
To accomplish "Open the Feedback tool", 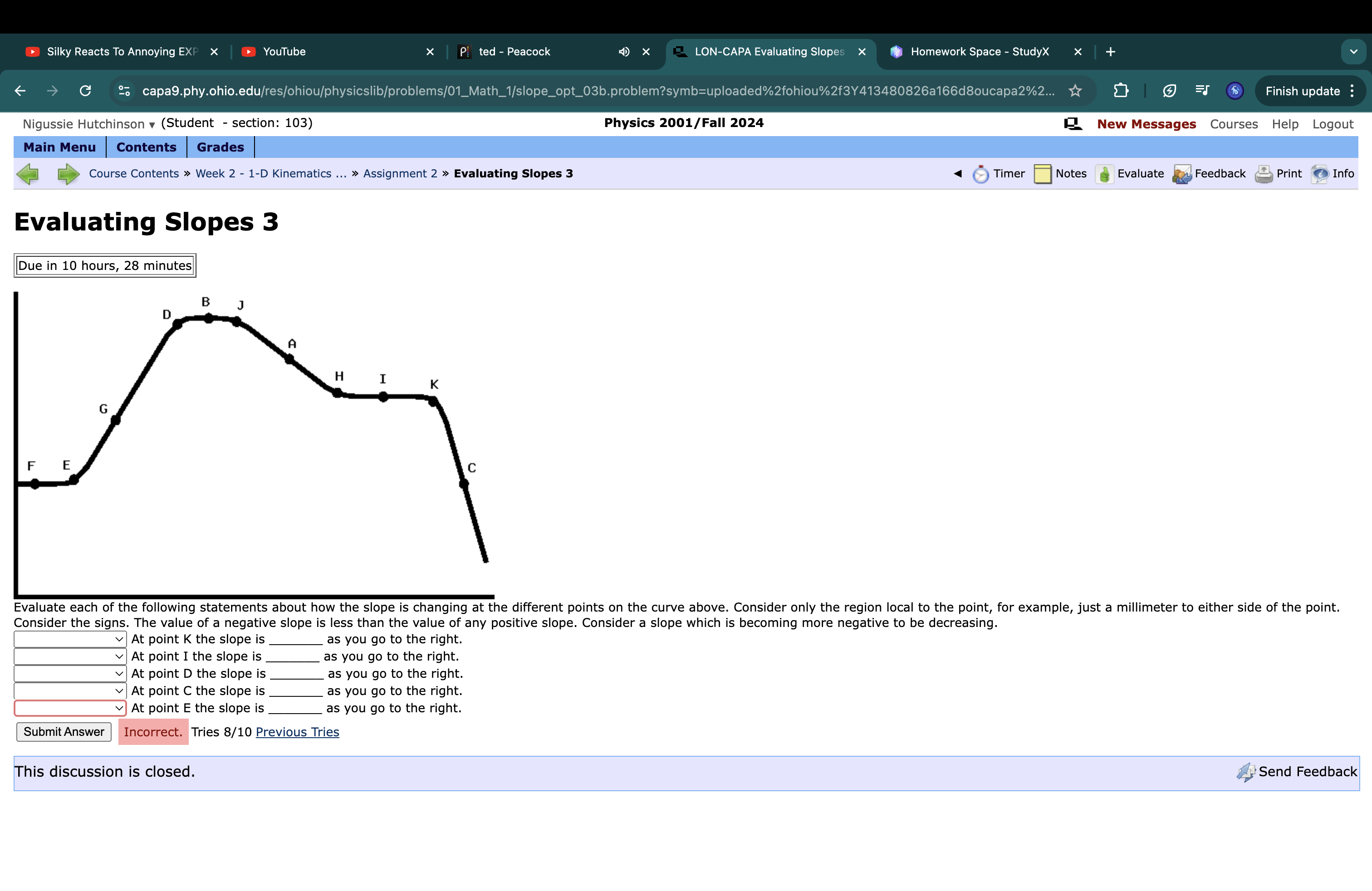I will (1209, 174).
